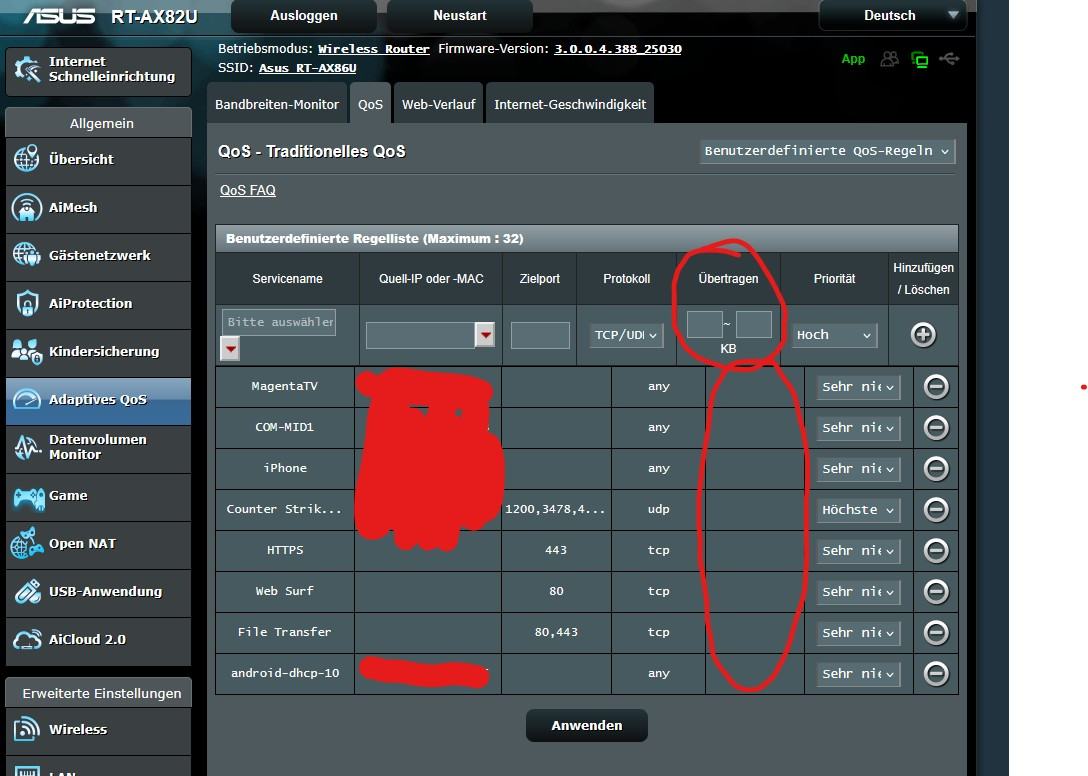
Task: Open the TCP/UDP protocol dropdown
Action: pos(626,335)
